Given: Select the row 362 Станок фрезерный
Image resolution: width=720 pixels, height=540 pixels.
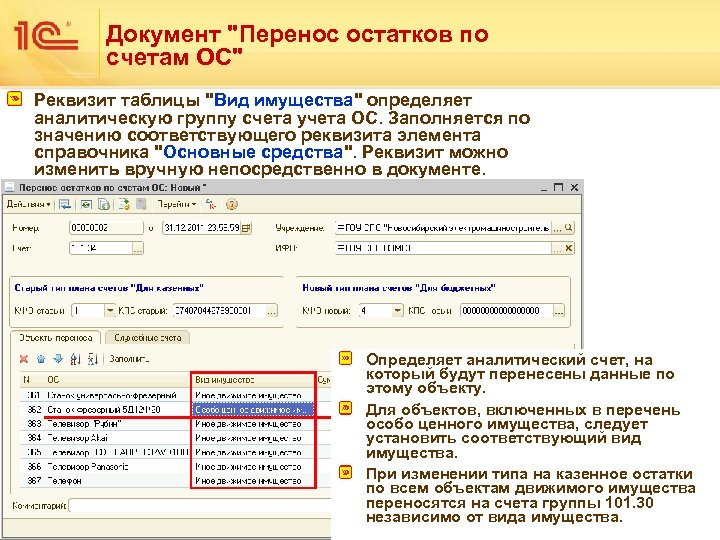Looking at the screenshot, I should tap(175, 409).
